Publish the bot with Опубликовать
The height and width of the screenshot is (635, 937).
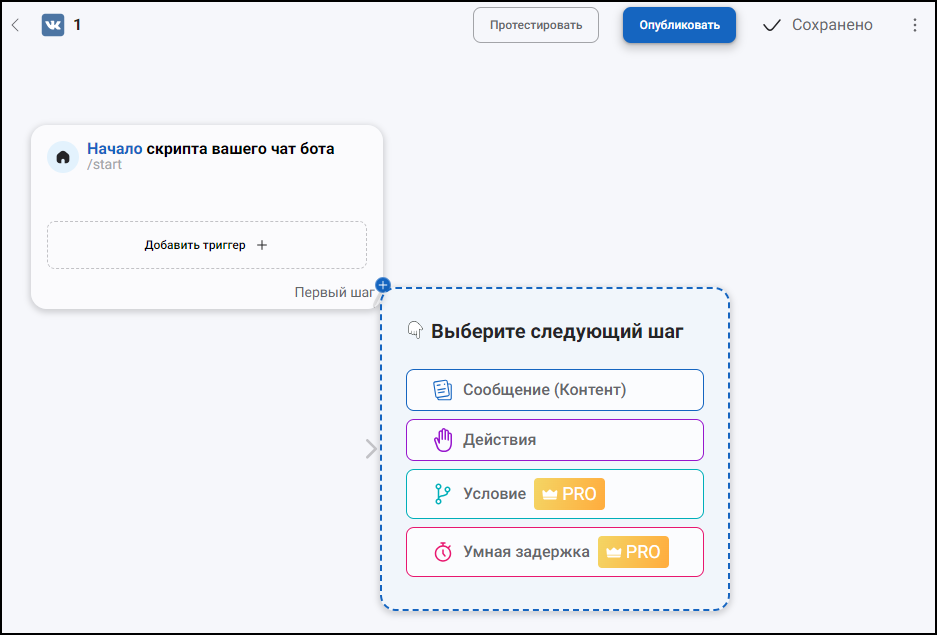tap(679, 25)
